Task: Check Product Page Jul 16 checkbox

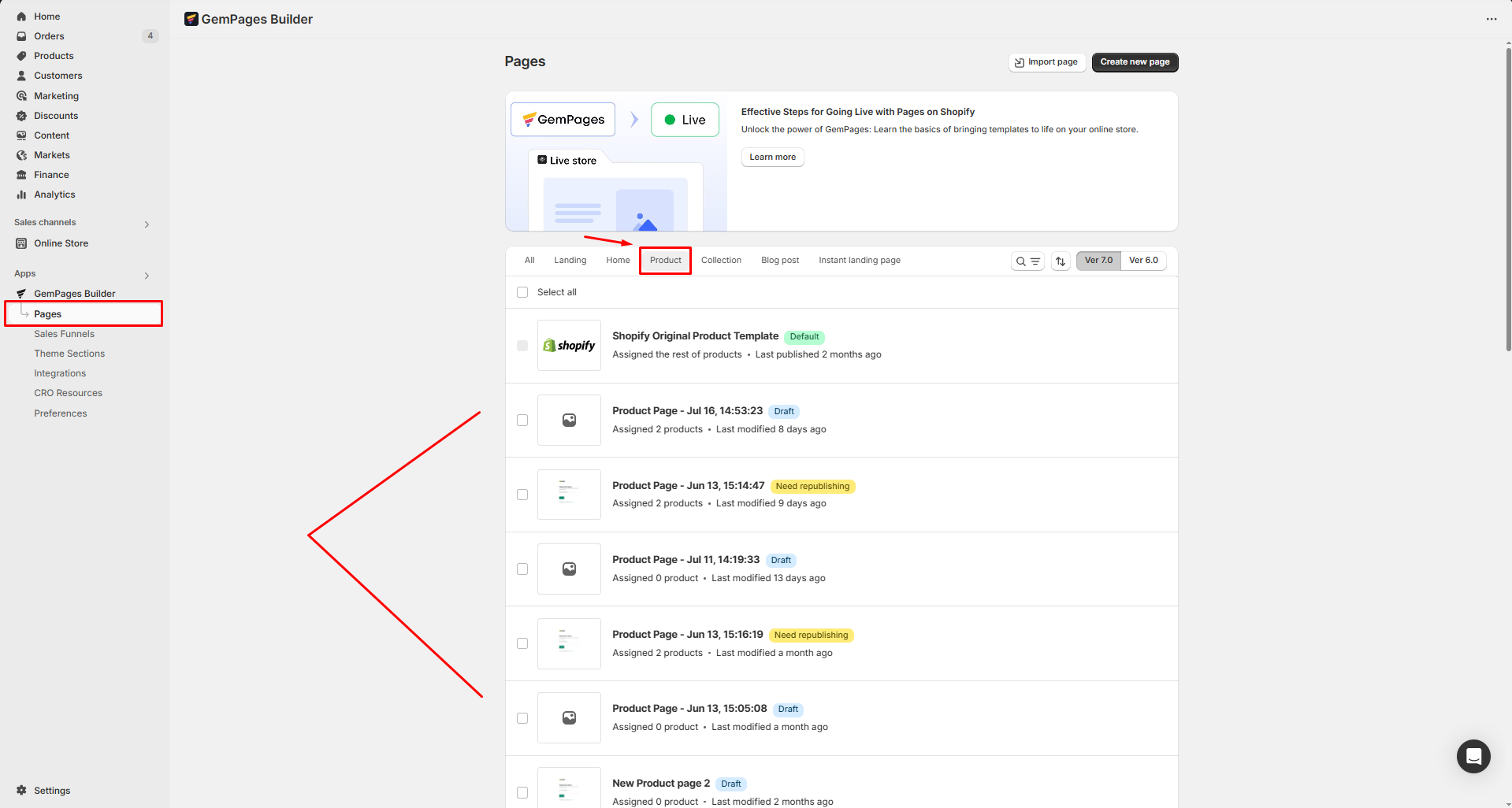Action: [x=522, y=421]
